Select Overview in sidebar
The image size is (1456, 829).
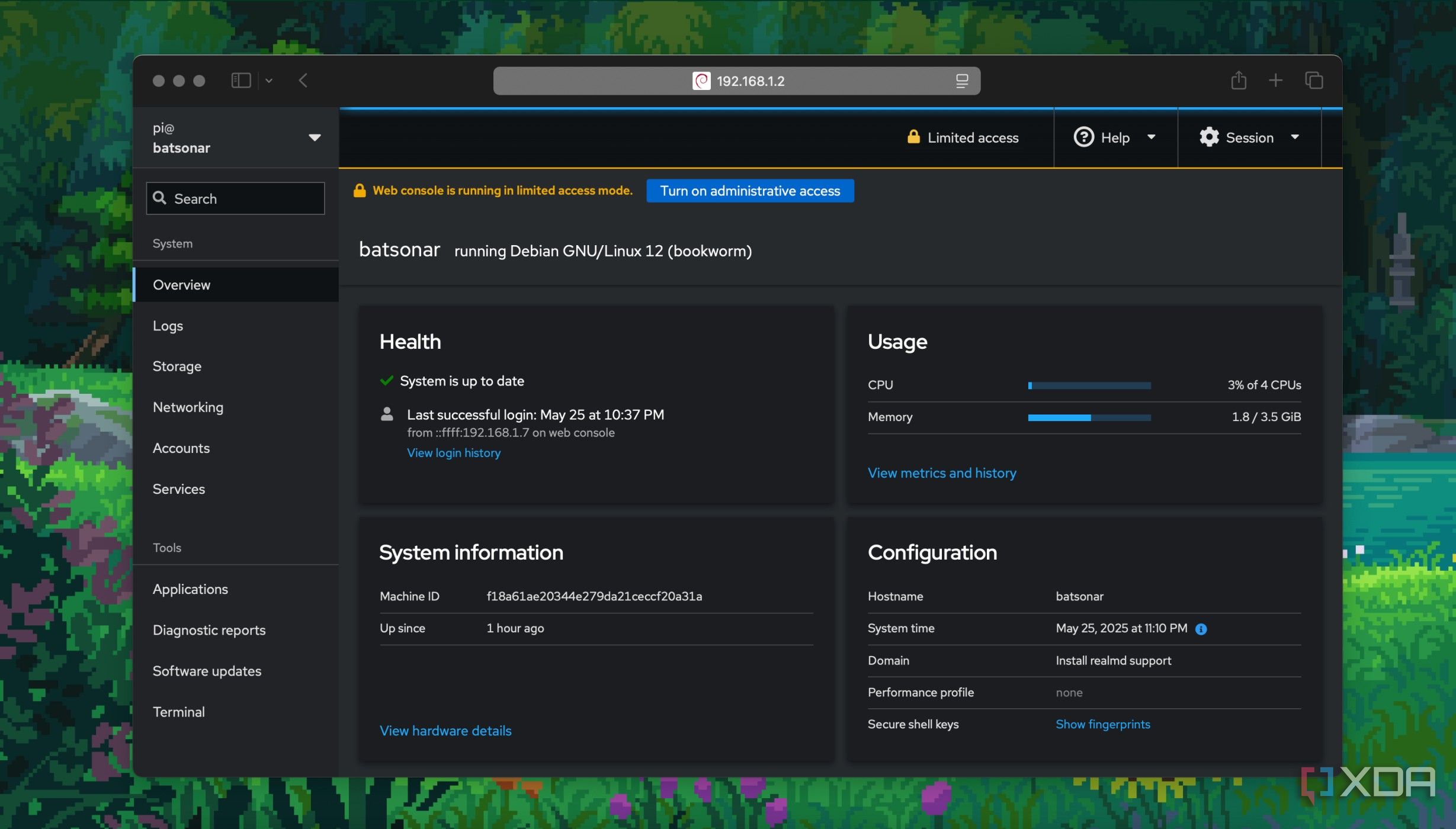pyautogui.click(x=236, y=285)
